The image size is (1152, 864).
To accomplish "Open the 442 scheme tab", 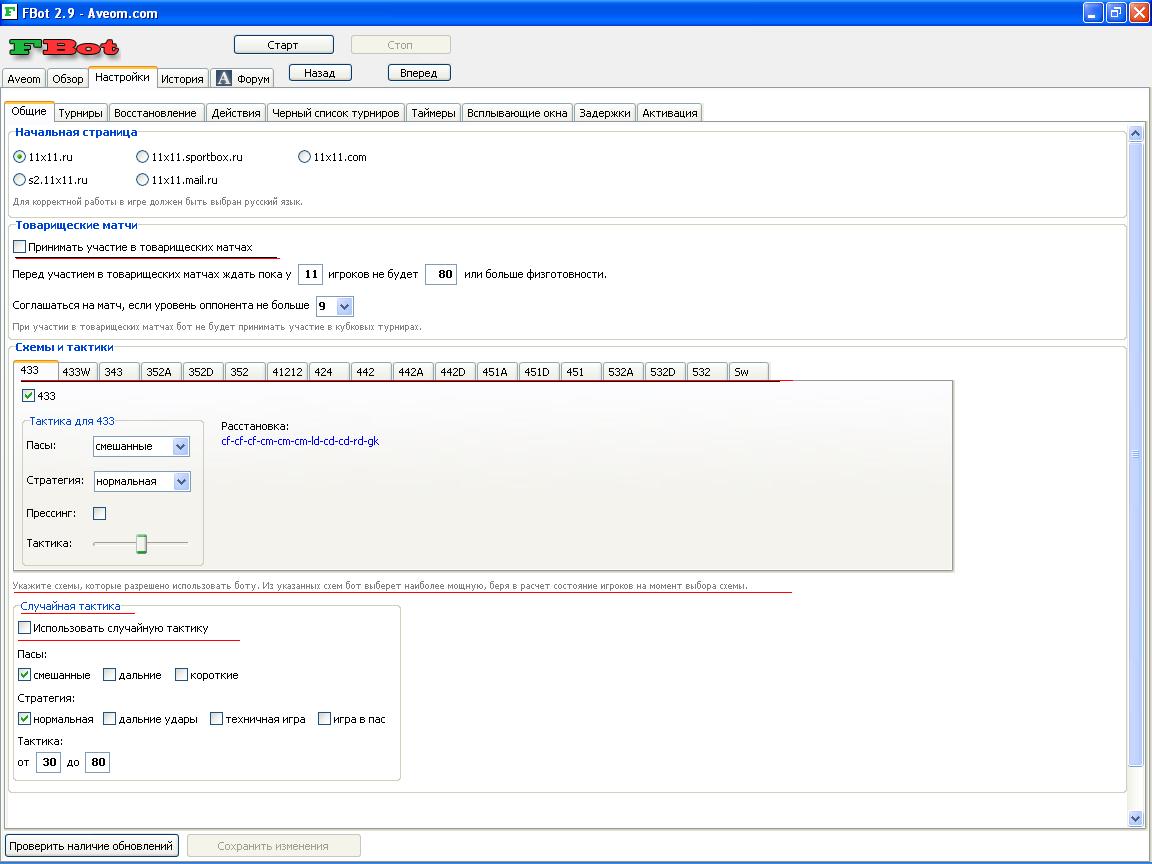I will point(365,372).
